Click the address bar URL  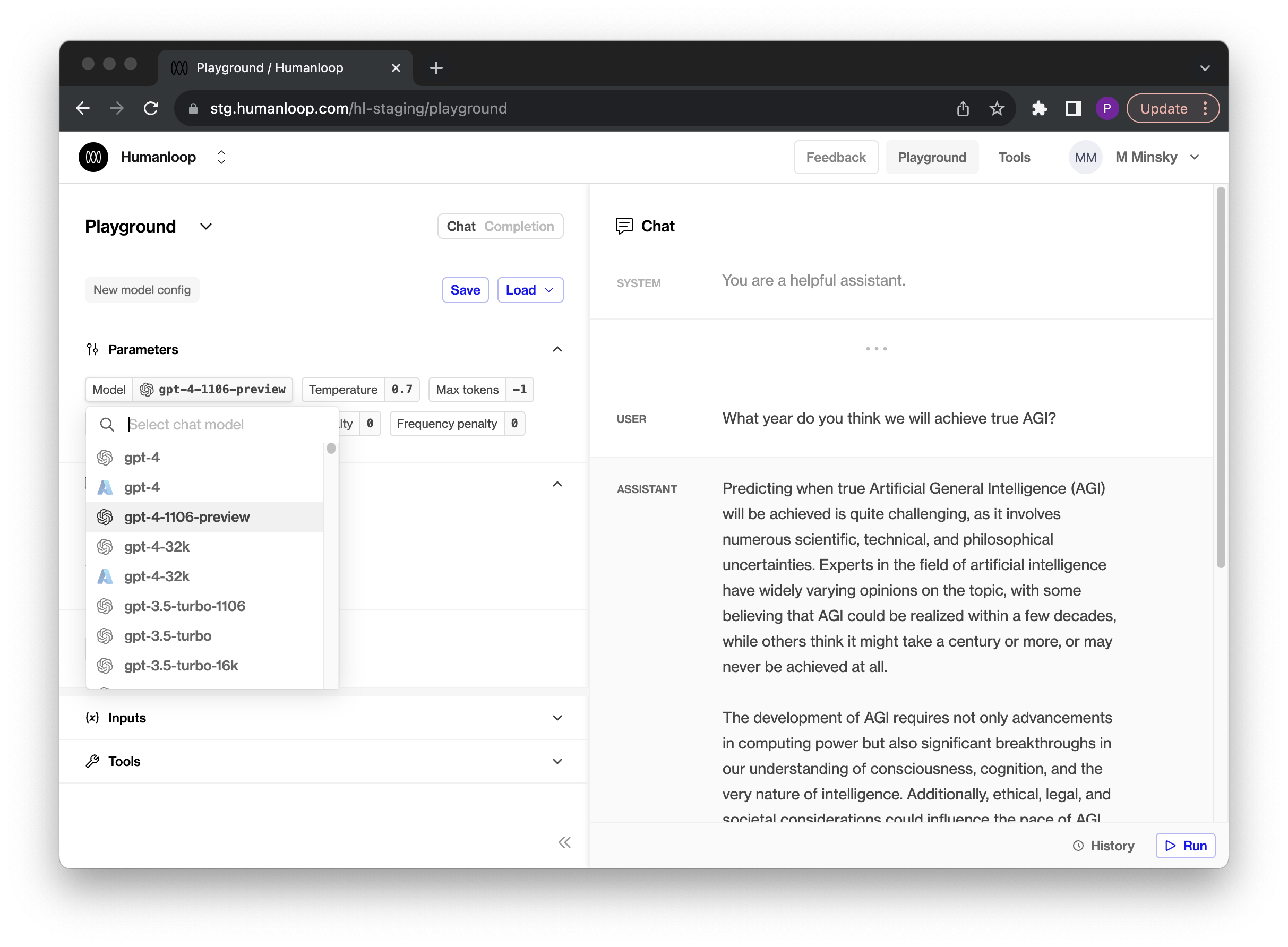358,108
